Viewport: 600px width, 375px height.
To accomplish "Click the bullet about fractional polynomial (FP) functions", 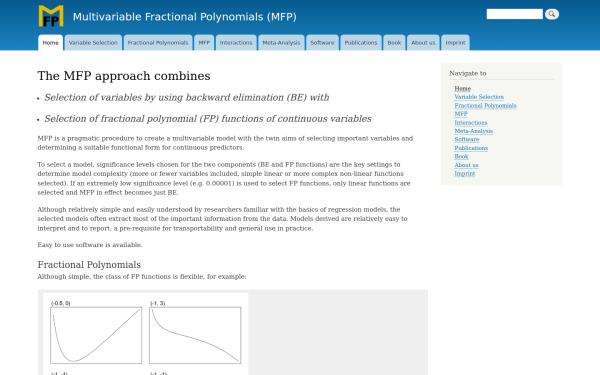I will (x=208, y=119).
